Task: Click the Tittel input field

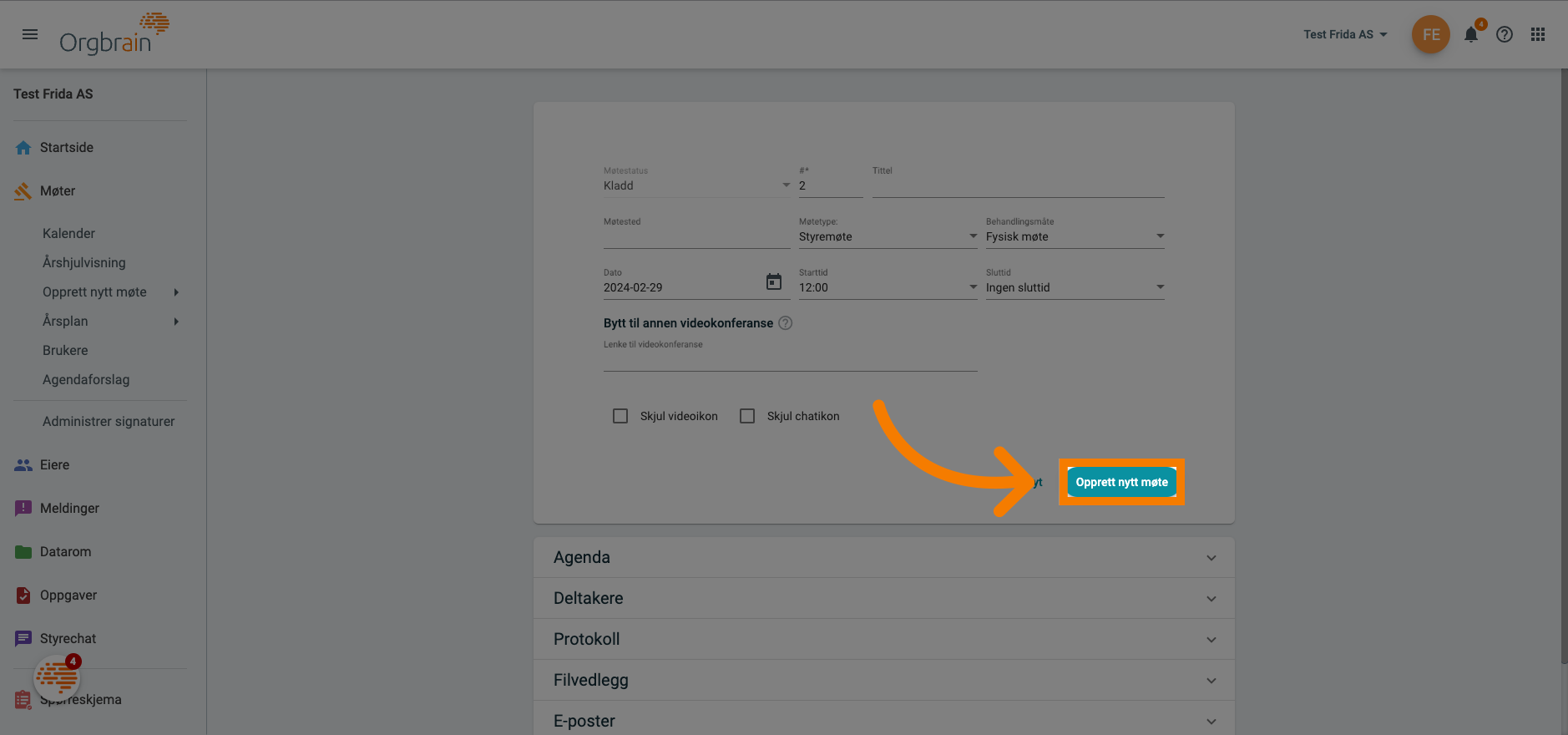Action: coord(1018,185)
